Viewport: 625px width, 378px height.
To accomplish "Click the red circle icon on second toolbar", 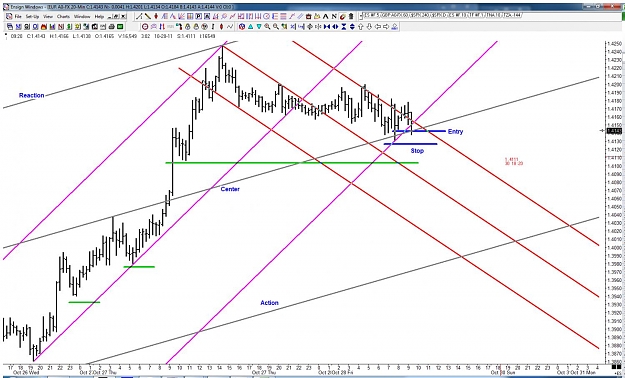I will point(145,27).
